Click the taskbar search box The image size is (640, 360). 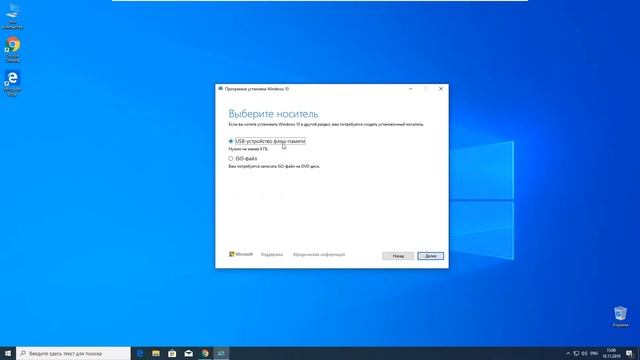pos(73,353)
